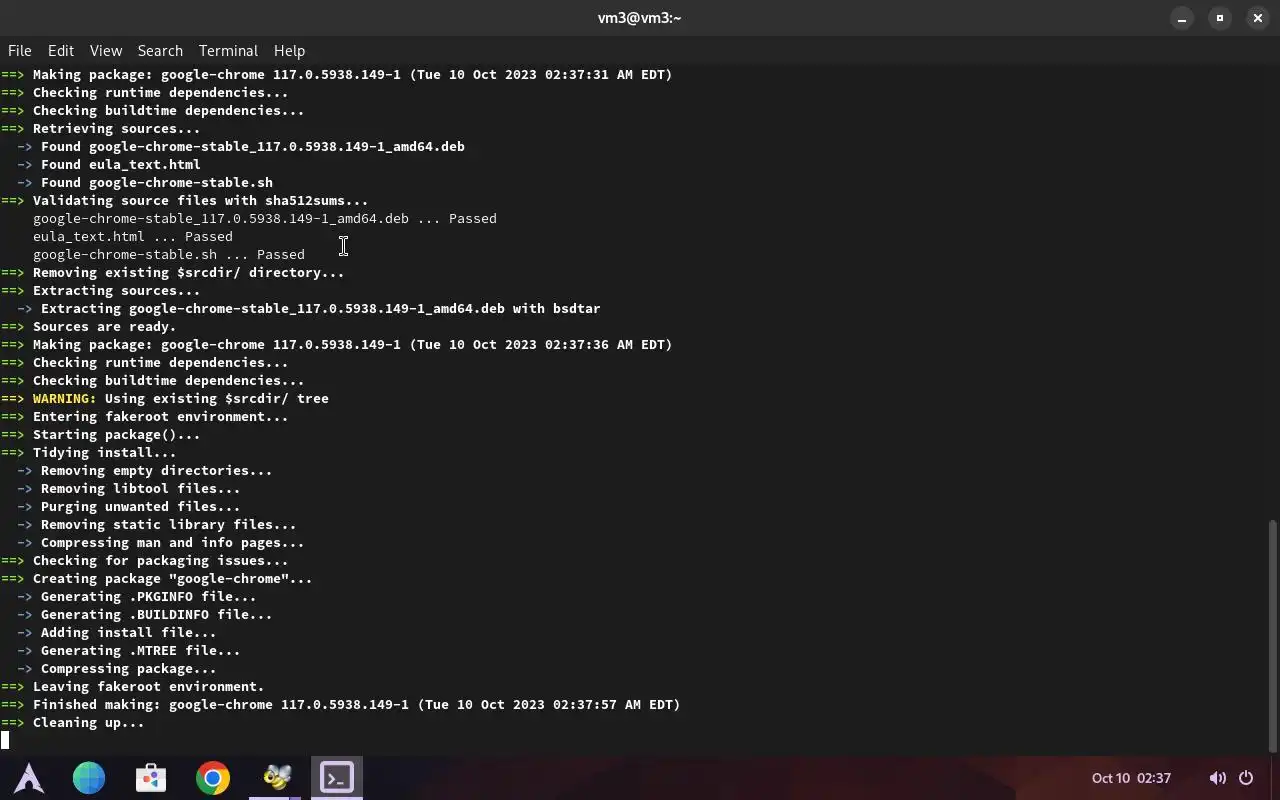Click the power icon in system tray
The height and width of the screenshot is (800, 1280).
(x=1246, y=778)
